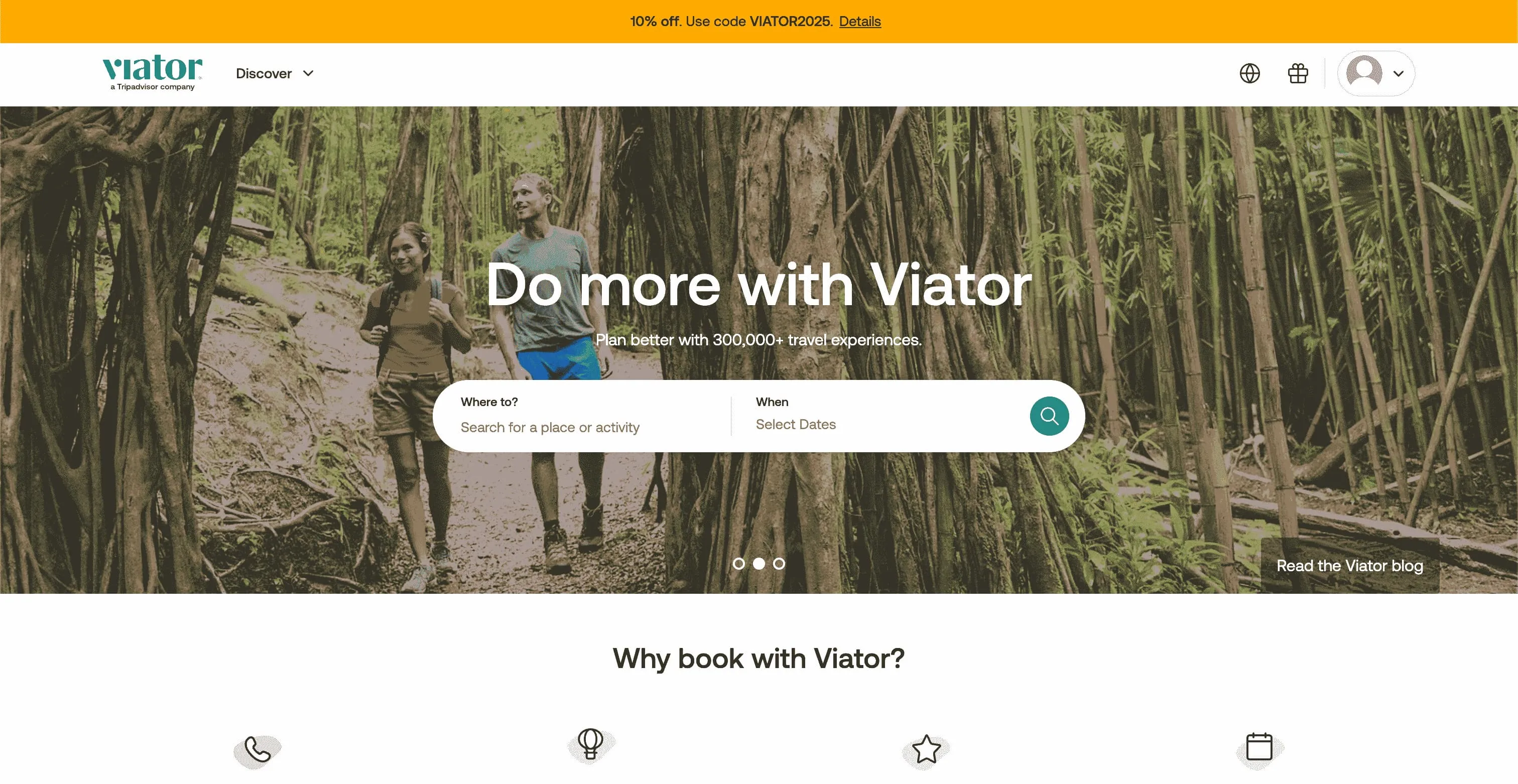The height and width of the screenshot is (784, 1518).
Task: Select the first hero carousel dot
Action: tap(738, 564)
